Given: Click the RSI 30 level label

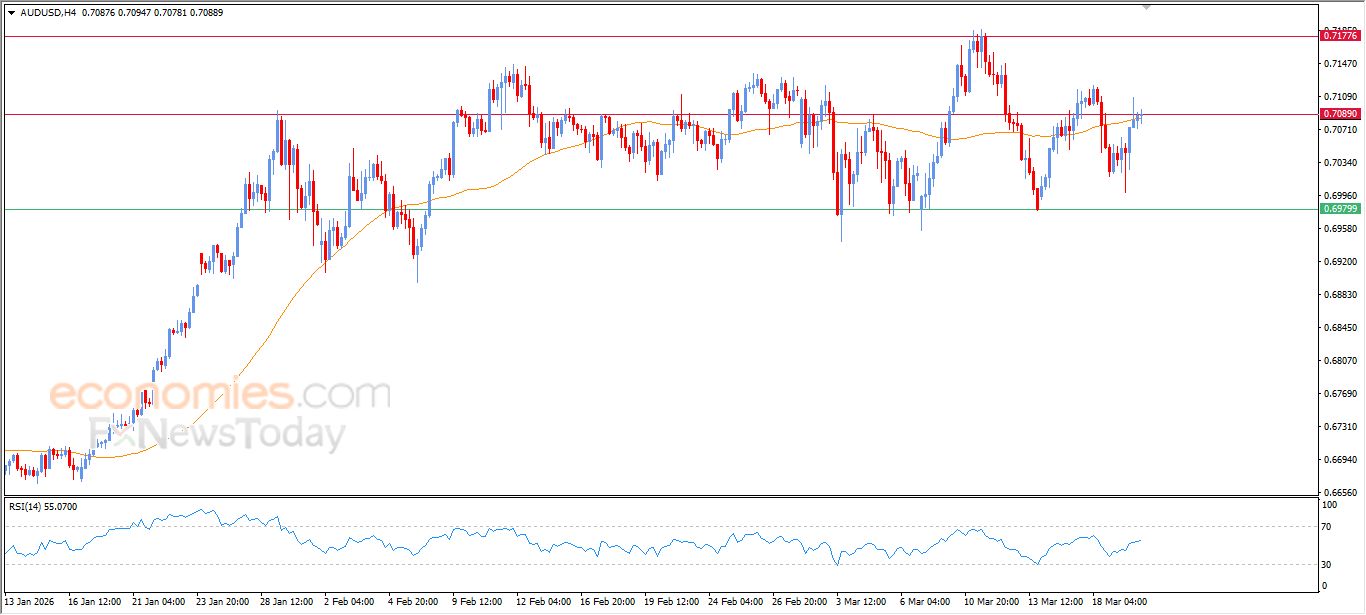Looking at the screenshot, I should tap(1326, 565).
